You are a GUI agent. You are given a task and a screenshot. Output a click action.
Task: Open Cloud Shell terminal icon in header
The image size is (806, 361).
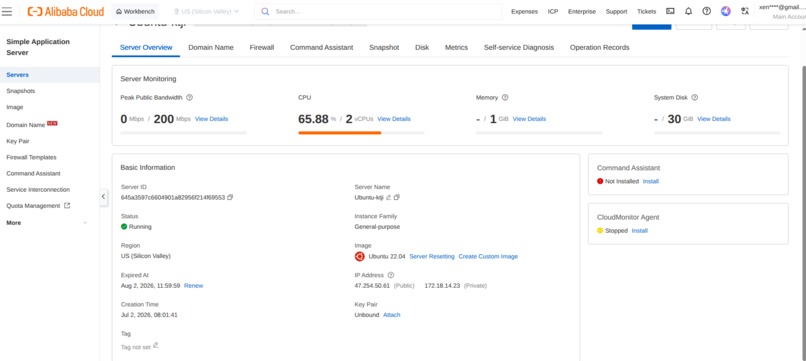click(670, 11)
